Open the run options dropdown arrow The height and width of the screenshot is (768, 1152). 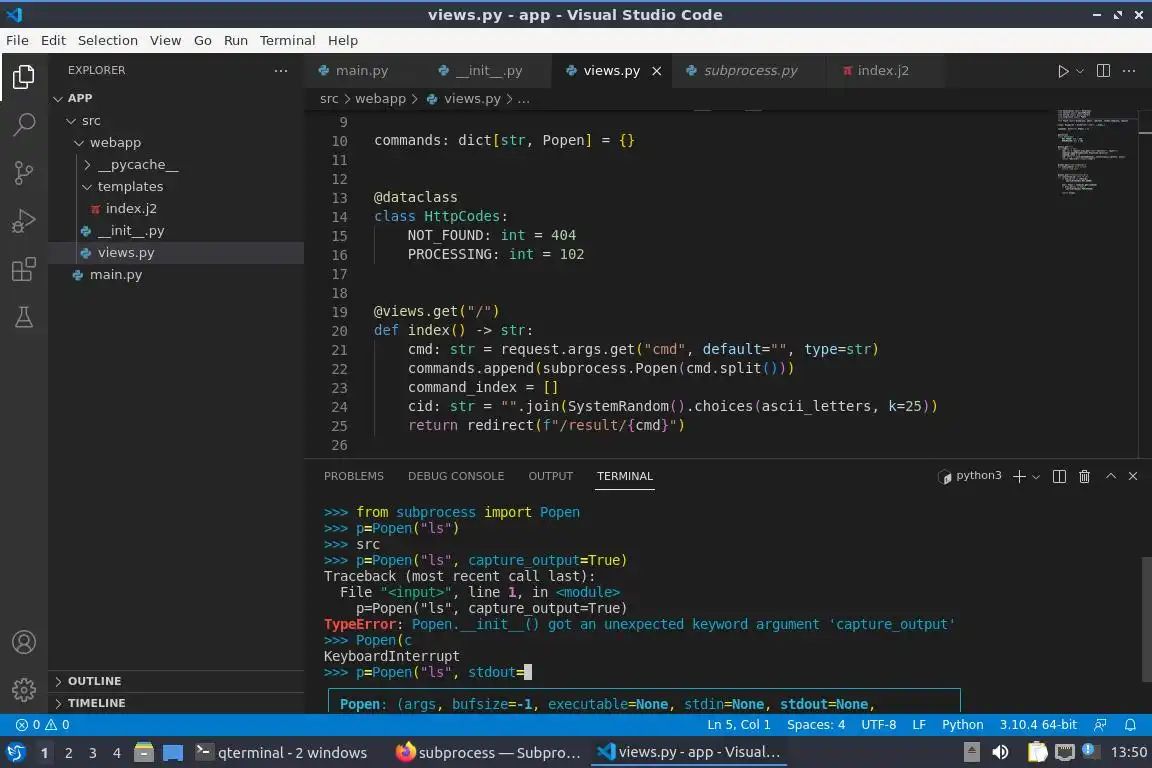point(1079,71)
